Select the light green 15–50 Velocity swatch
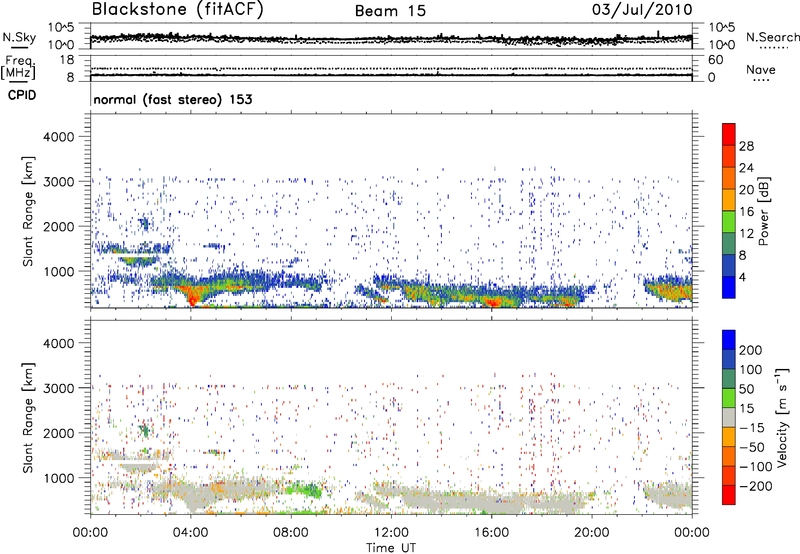Image resolution: width=800 pixels, height=554 pixels. click(x=729, y=398)
